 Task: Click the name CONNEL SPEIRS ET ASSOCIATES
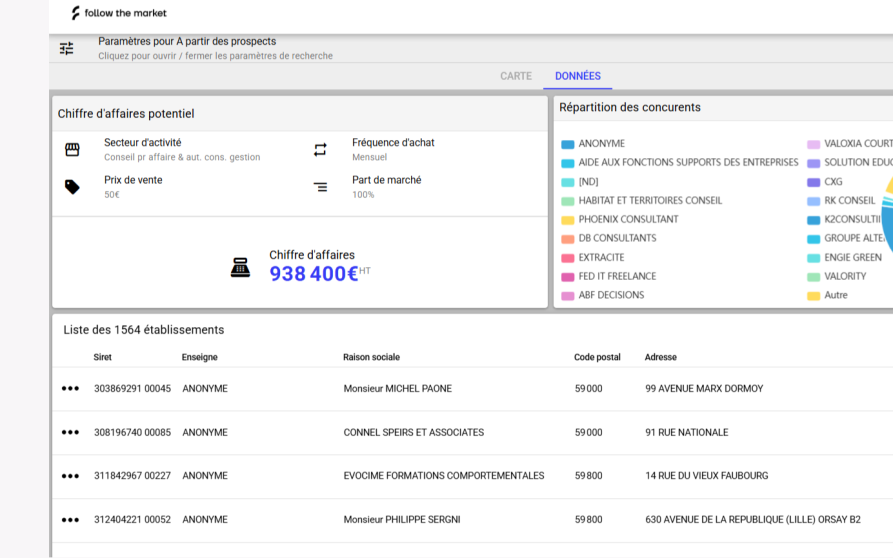coord(413,432)
